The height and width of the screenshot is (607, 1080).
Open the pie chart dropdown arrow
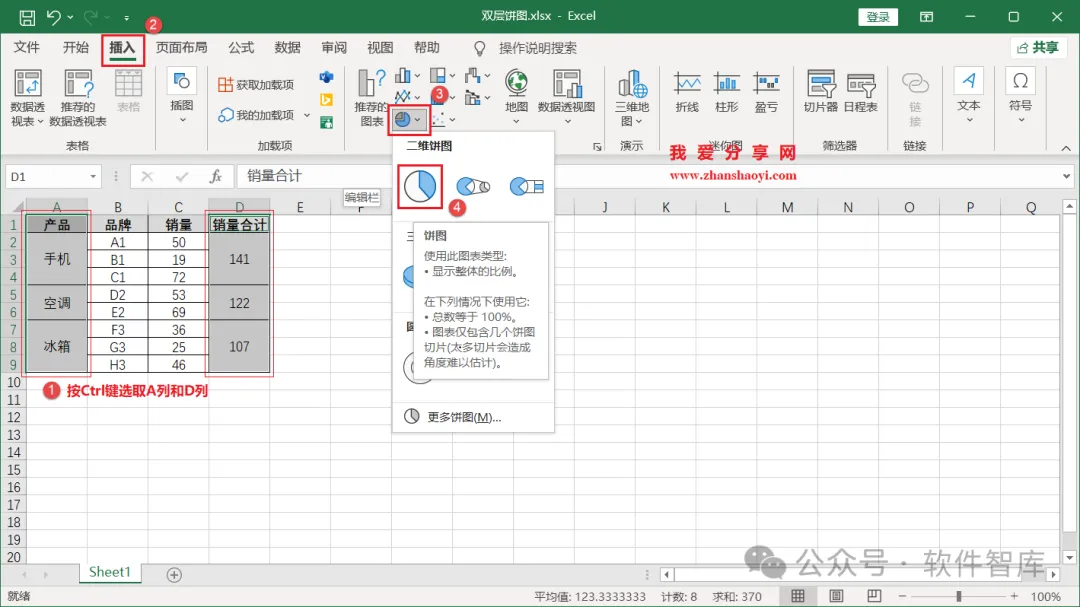[417, 120]
